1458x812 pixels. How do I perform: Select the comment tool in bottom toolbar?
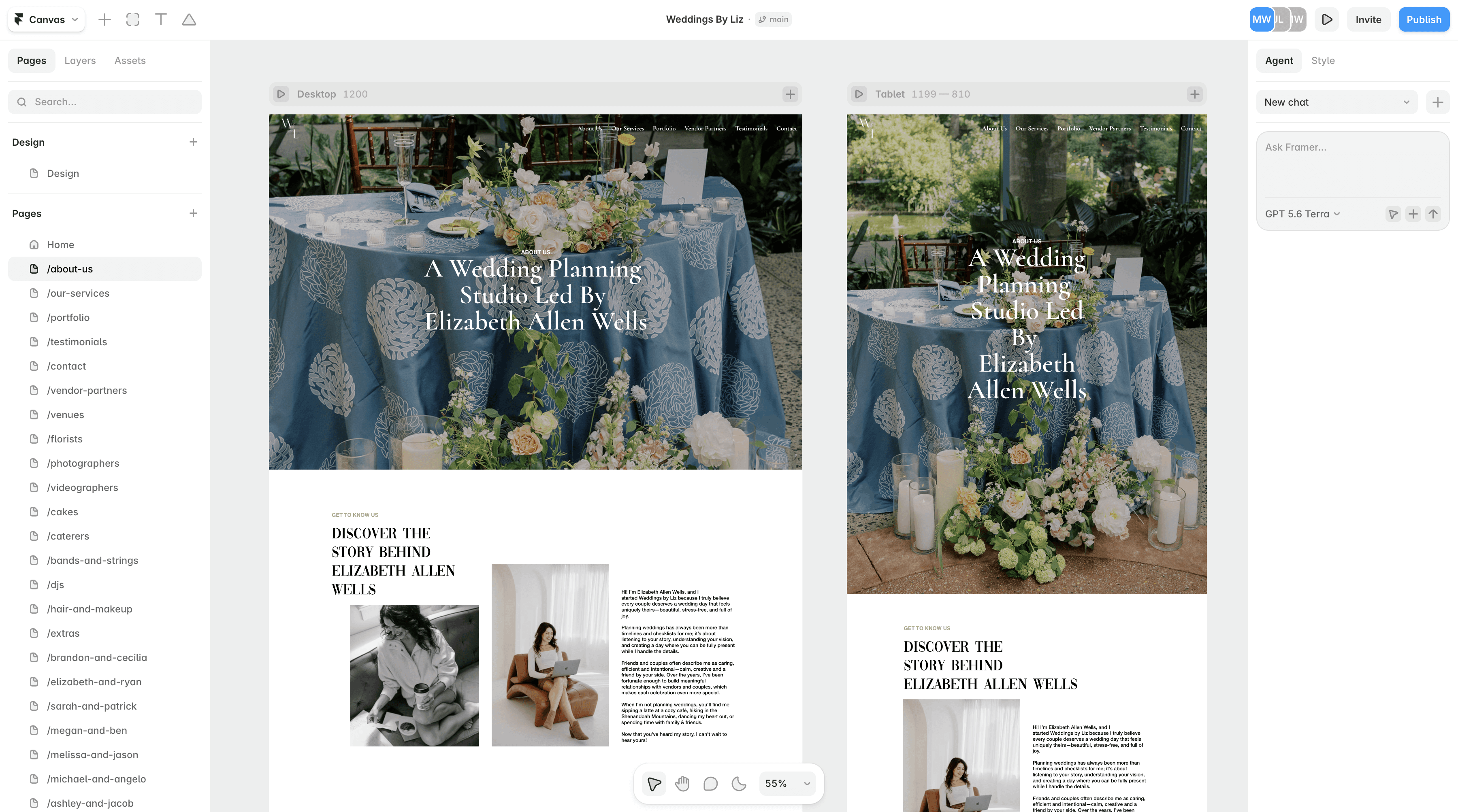[711, 784]
